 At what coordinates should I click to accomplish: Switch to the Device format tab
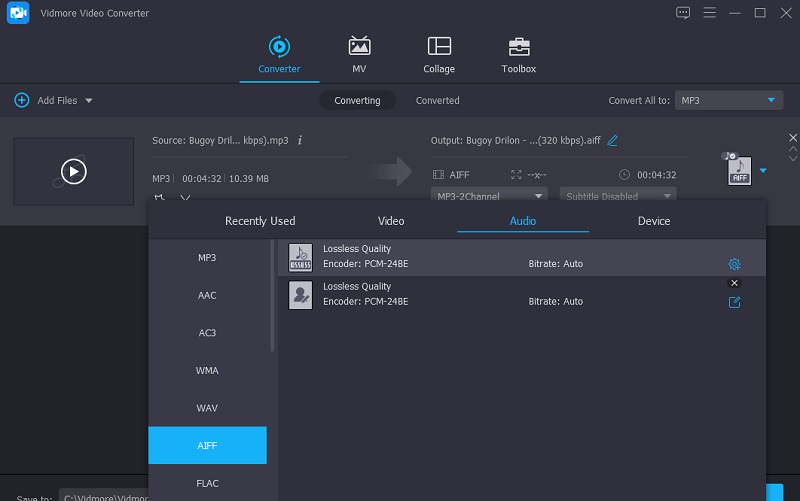pyautogui.click(x=654, y=221)
